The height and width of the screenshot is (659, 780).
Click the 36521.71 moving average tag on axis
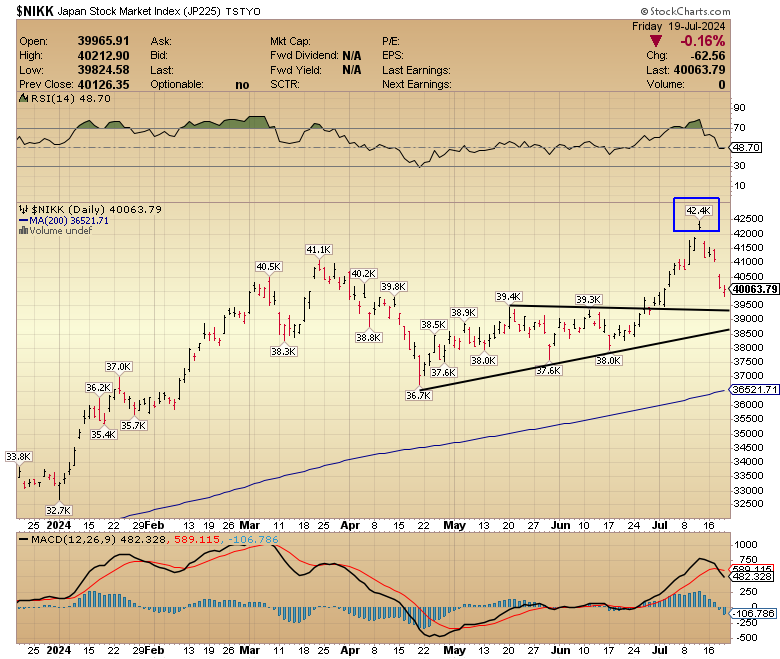click(x=755, y=389)
